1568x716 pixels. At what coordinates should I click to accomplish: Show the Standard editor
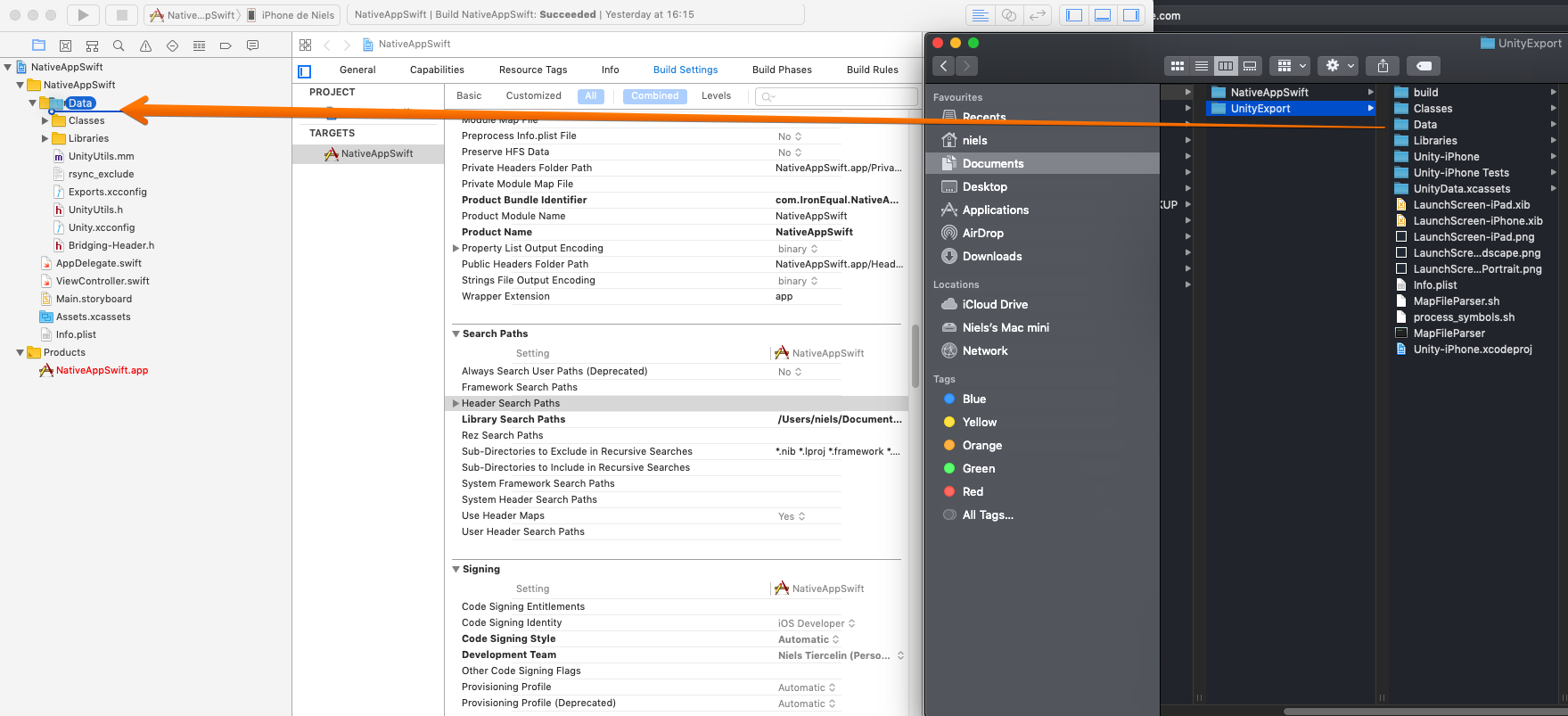click(980, 15)
